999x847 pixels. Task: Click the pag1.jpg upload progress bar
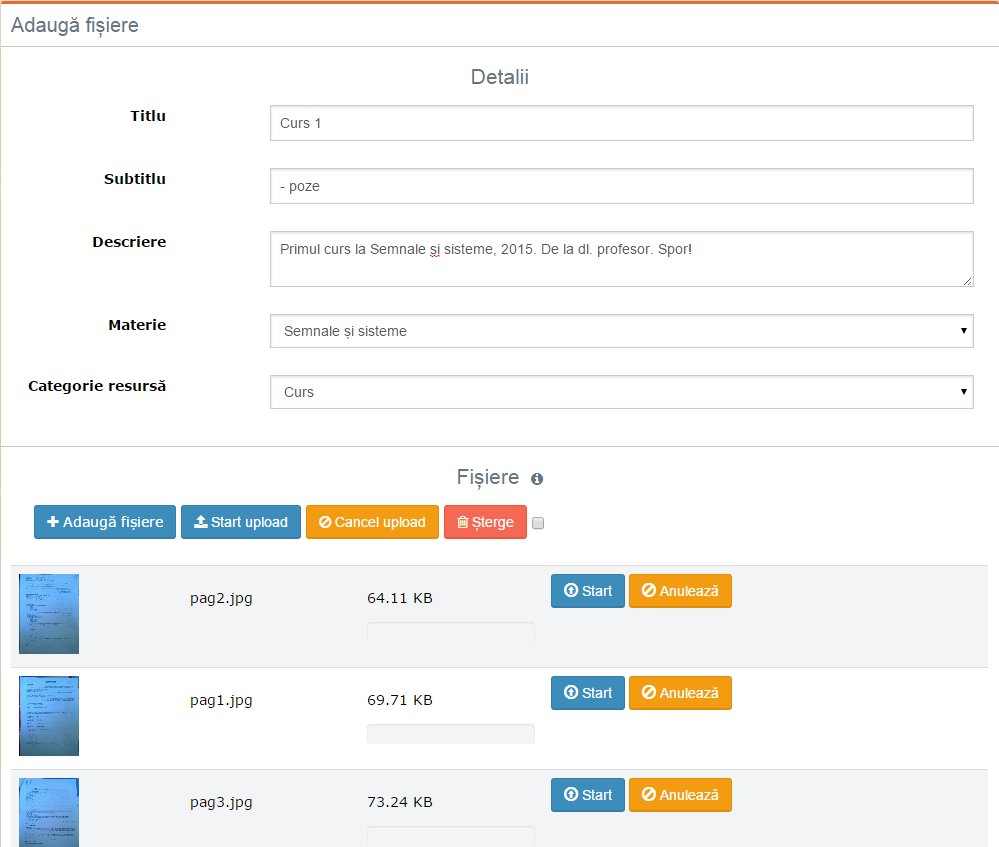click(x=451, y=734)
